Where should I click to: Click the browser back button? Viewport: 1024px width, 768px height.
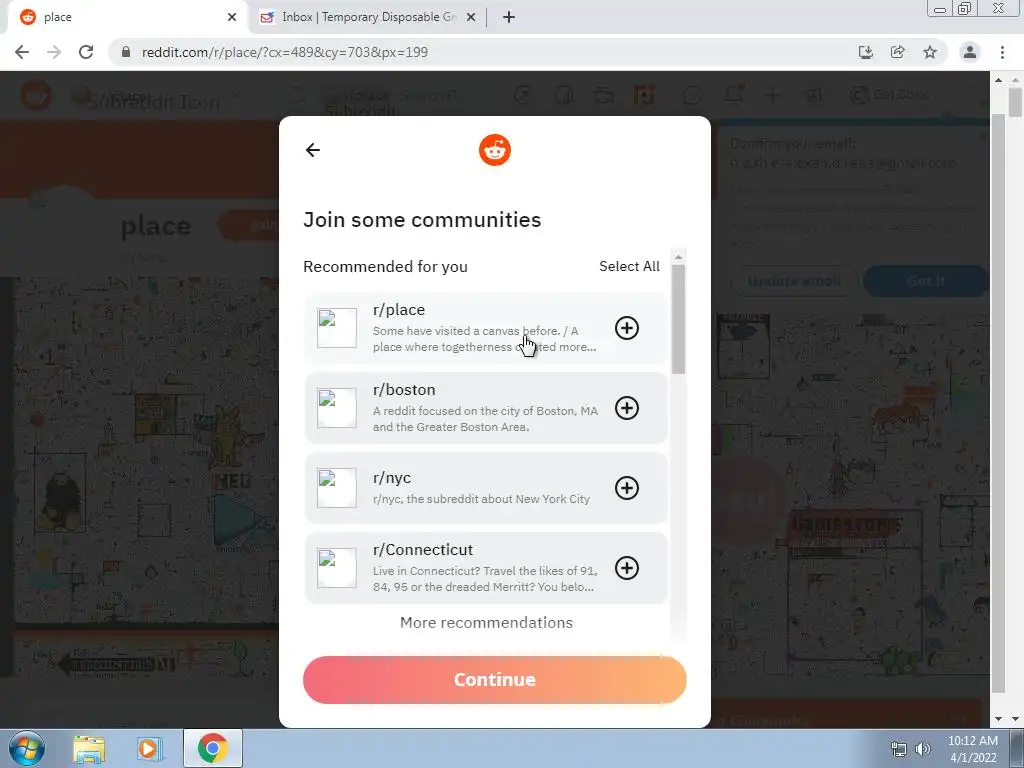point(22,52)
